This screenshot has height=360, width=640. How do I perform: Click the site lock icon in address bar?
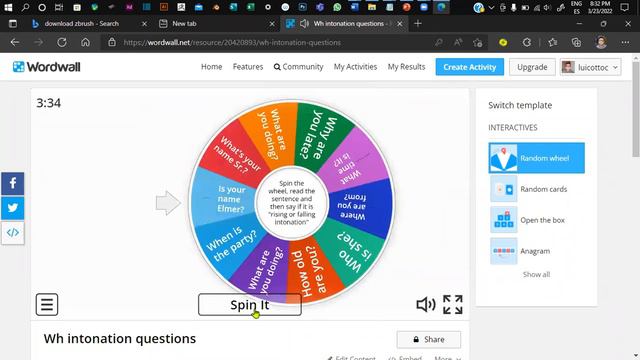tap(112, 42)
